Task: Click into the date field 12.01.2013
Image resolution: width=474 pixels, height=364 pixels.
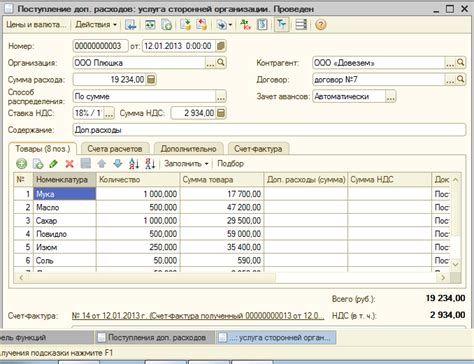Action: 179,46
